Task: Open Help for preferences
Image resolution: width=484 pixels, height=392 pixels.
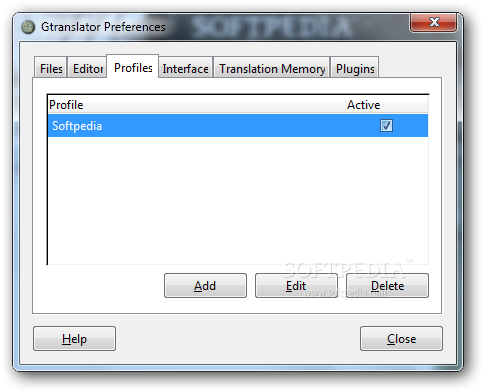Action: point(74,339)
